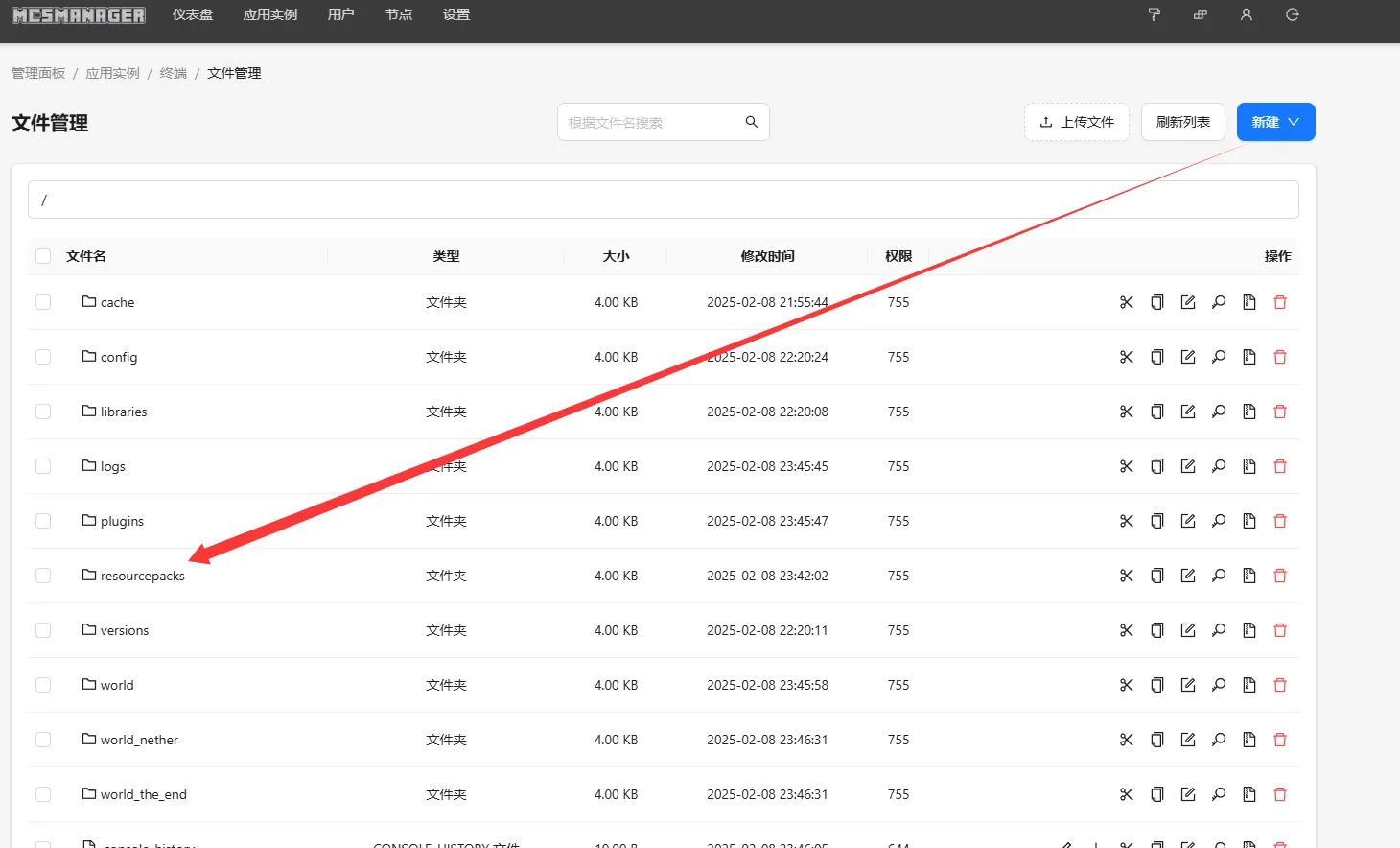Click the search magnifier icon in file search
Image resolution: width=1400 pixels, height=848 pixels.
pos(752,122)
